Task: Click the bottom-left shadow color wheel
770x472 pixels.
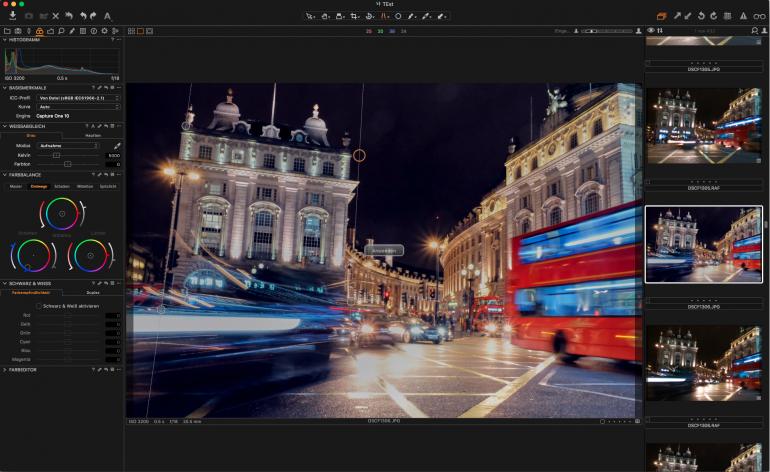Action: 33,255
